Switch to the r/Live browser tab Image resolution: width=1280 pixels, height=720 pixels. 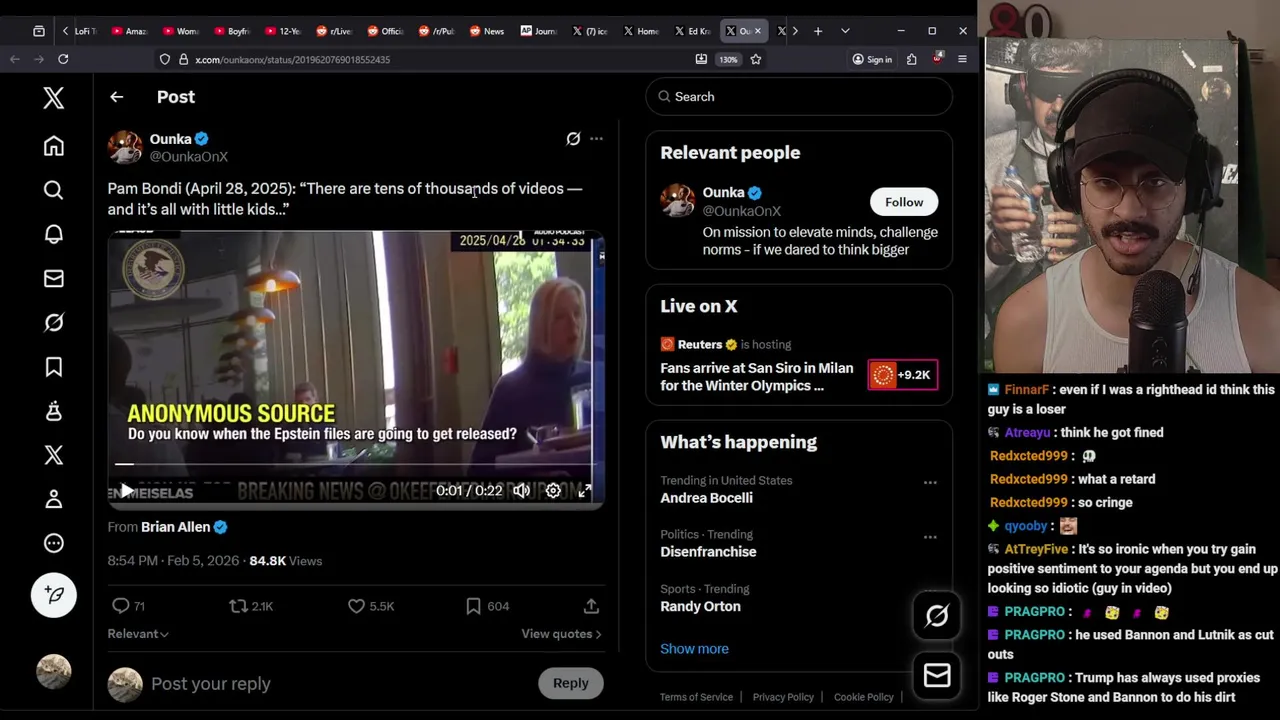[335, 31]
